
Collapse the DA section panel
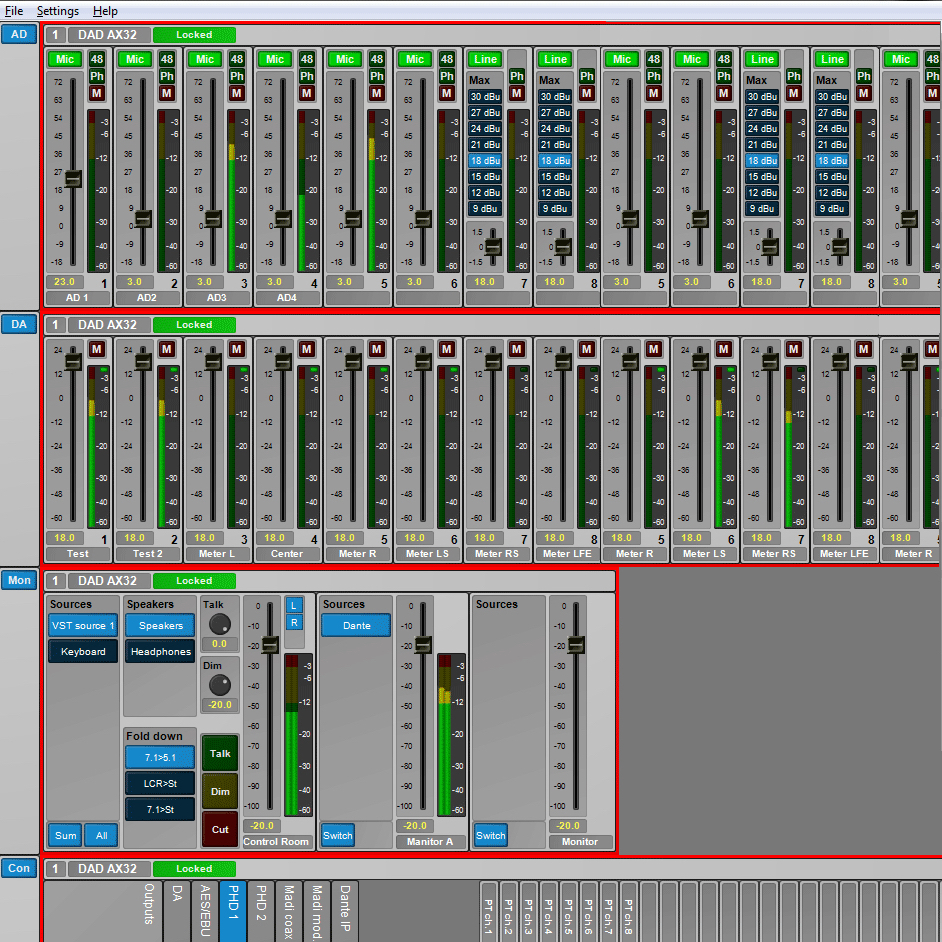coord(18,324)
